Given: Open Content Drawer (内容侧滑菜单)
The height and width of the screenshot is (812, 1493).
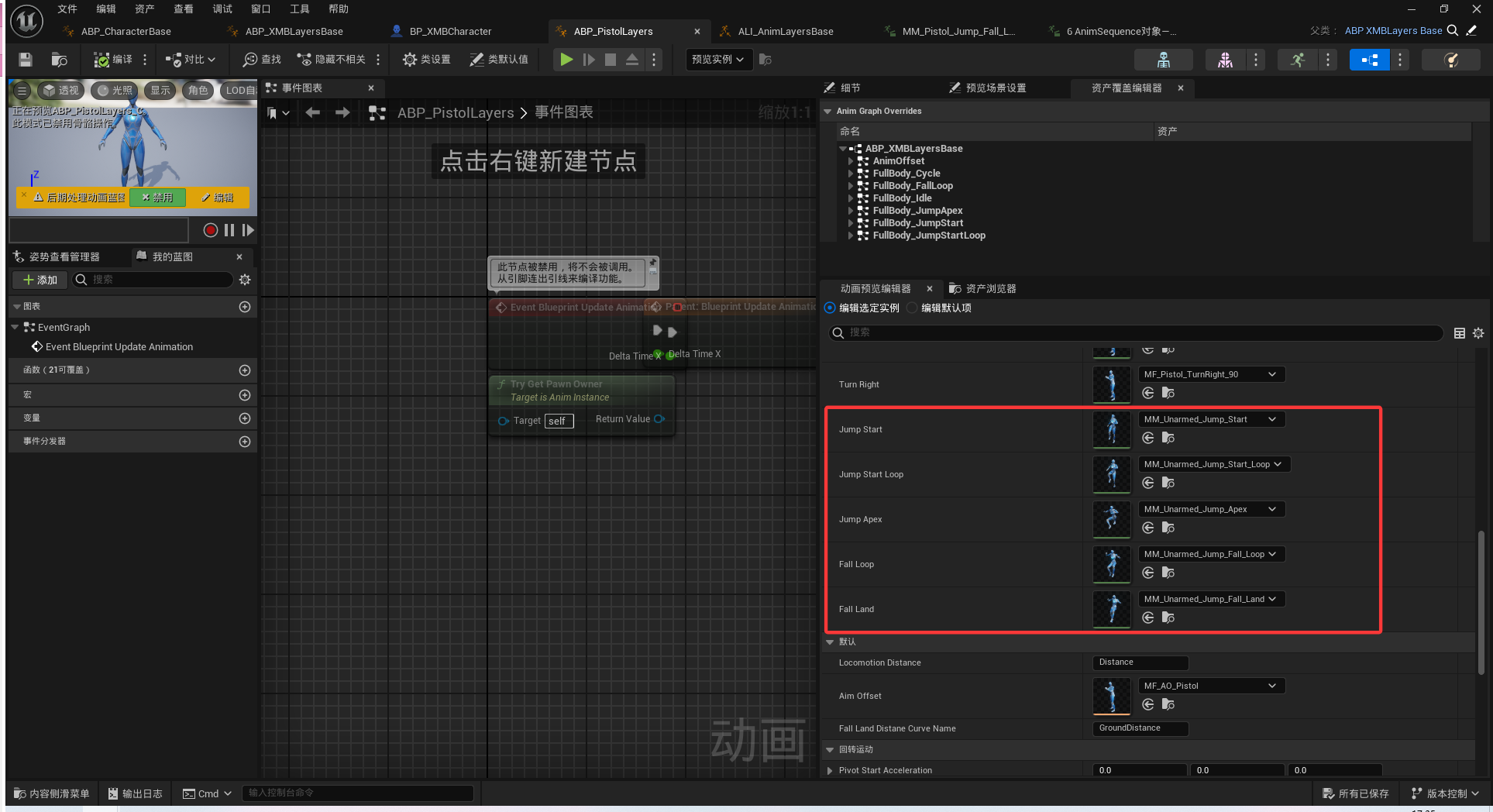Looking at the screenshot, I should point(53,793).
